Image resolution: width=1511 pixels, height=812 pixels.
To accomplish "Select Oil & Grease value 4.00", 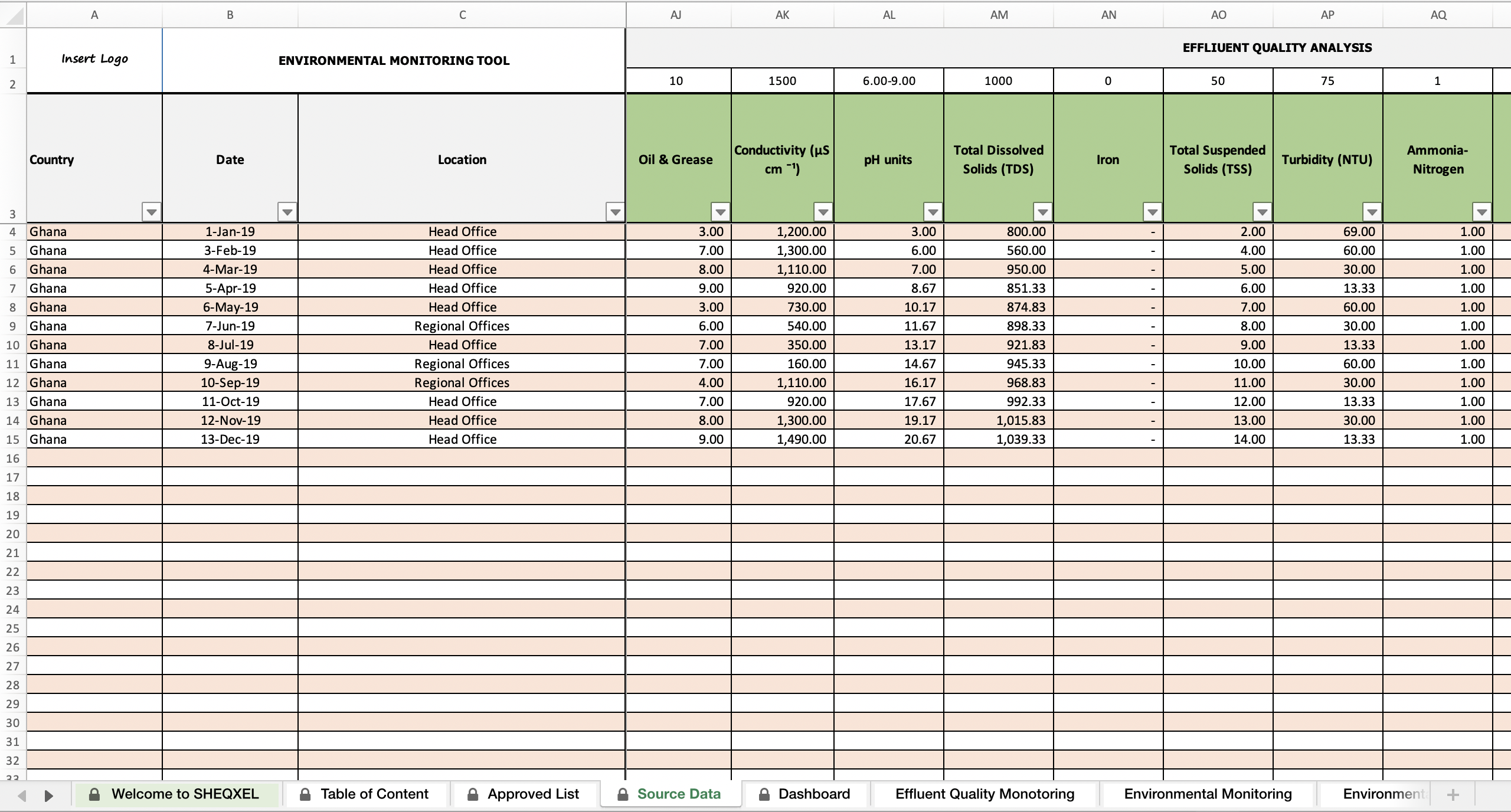I will point(679,383).
